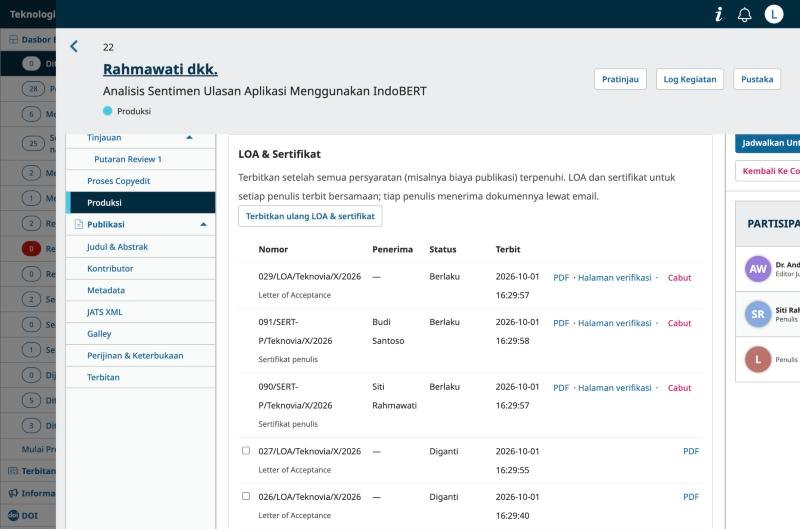Click the Terbit column header
Screen dimensions: 800x529
click(508, 249)
